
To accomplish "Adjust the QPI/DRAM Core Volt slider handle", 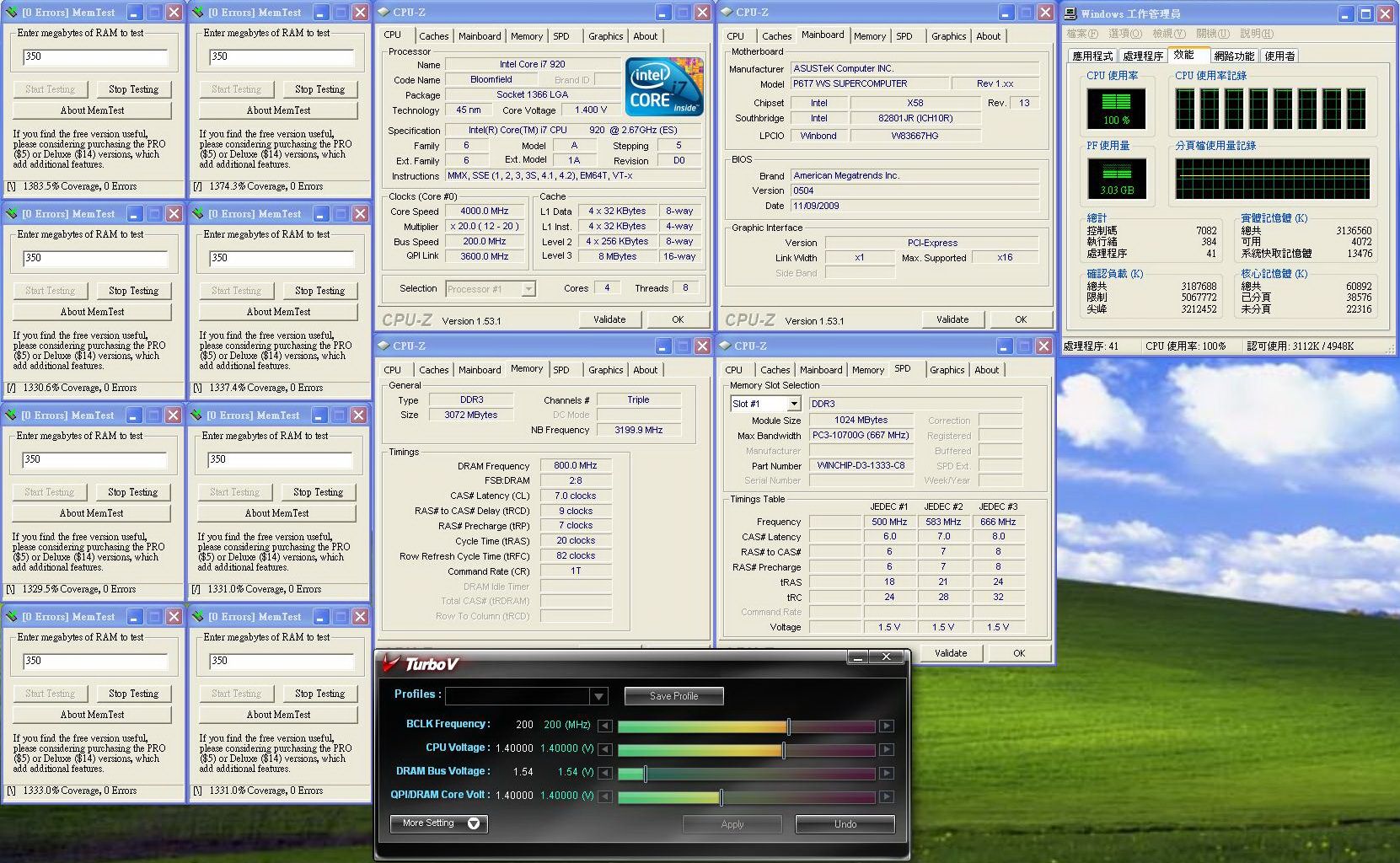I will [721, 797].
